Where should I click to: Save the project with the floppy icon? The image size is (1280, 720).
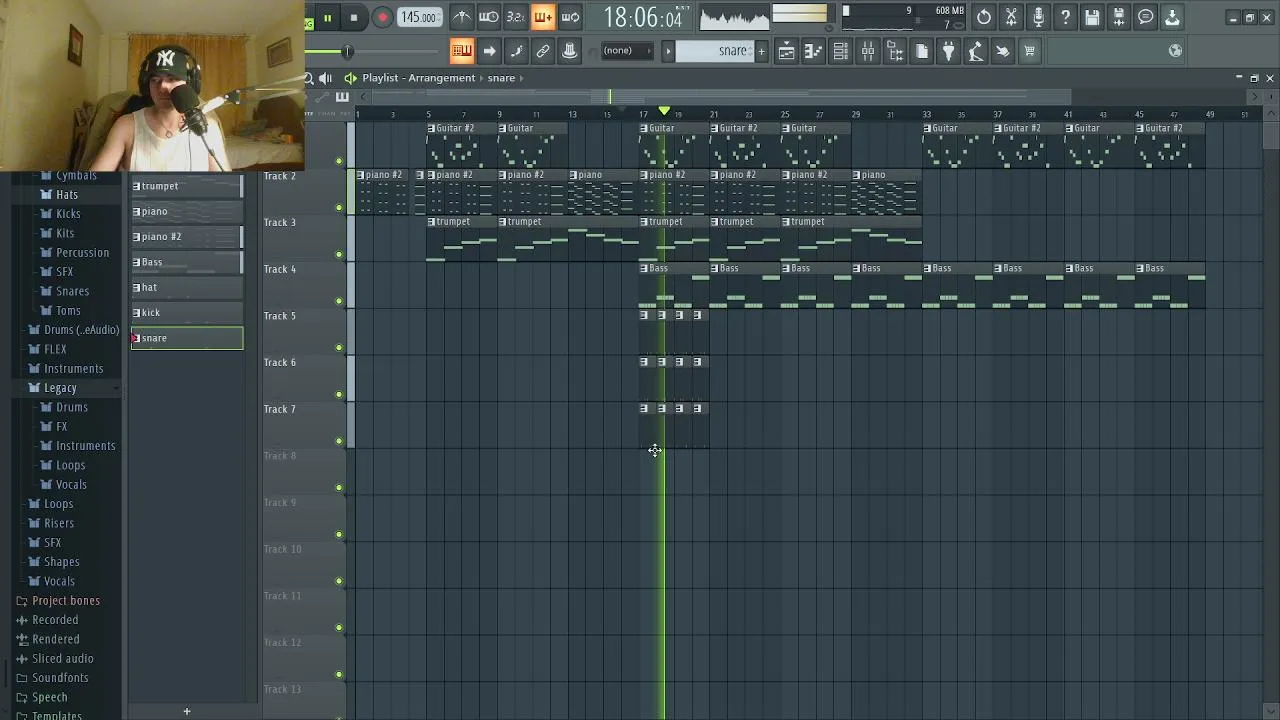(1092, 17)
